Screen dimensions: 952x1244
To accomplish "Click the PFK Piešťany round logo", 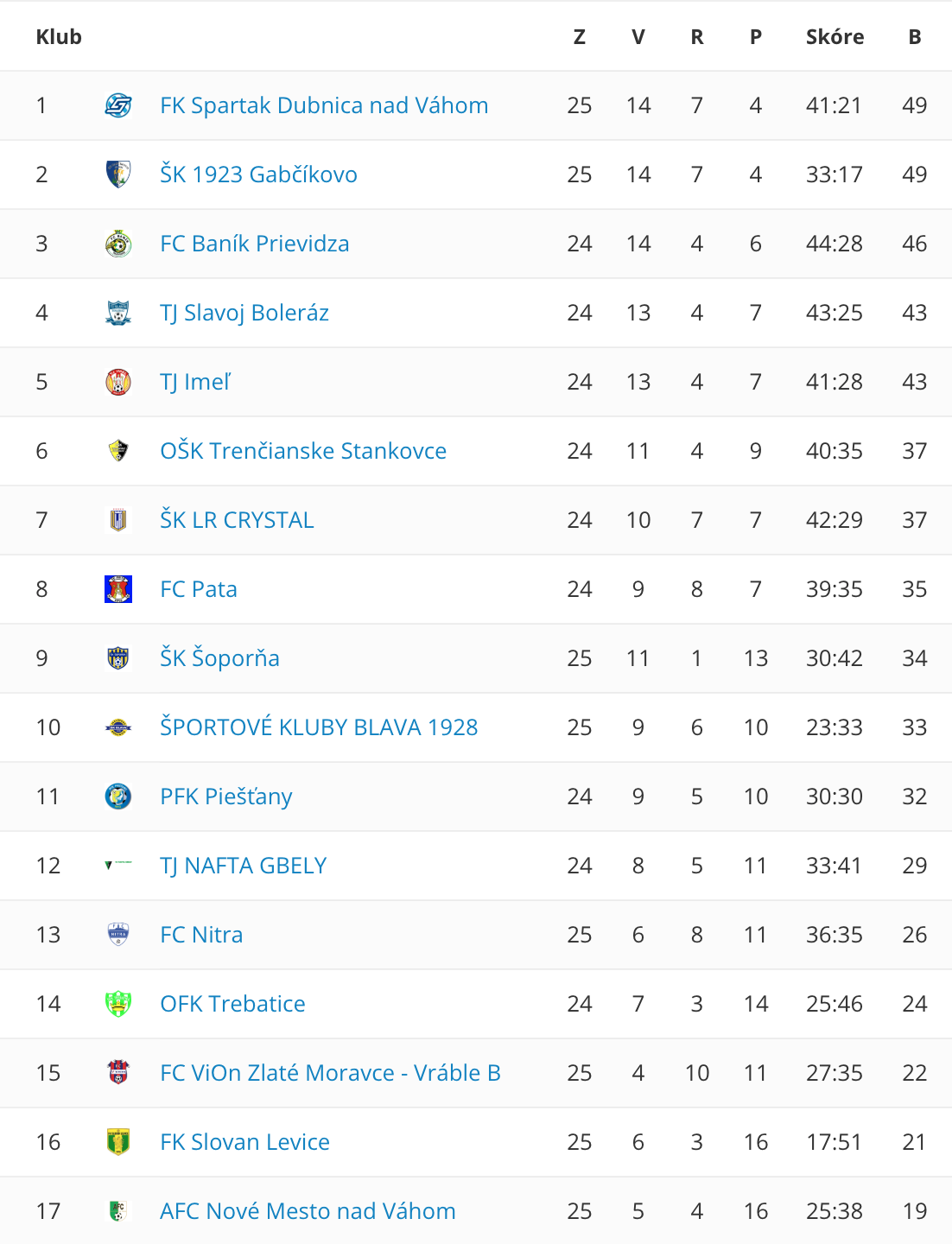I will pos(118,797).
